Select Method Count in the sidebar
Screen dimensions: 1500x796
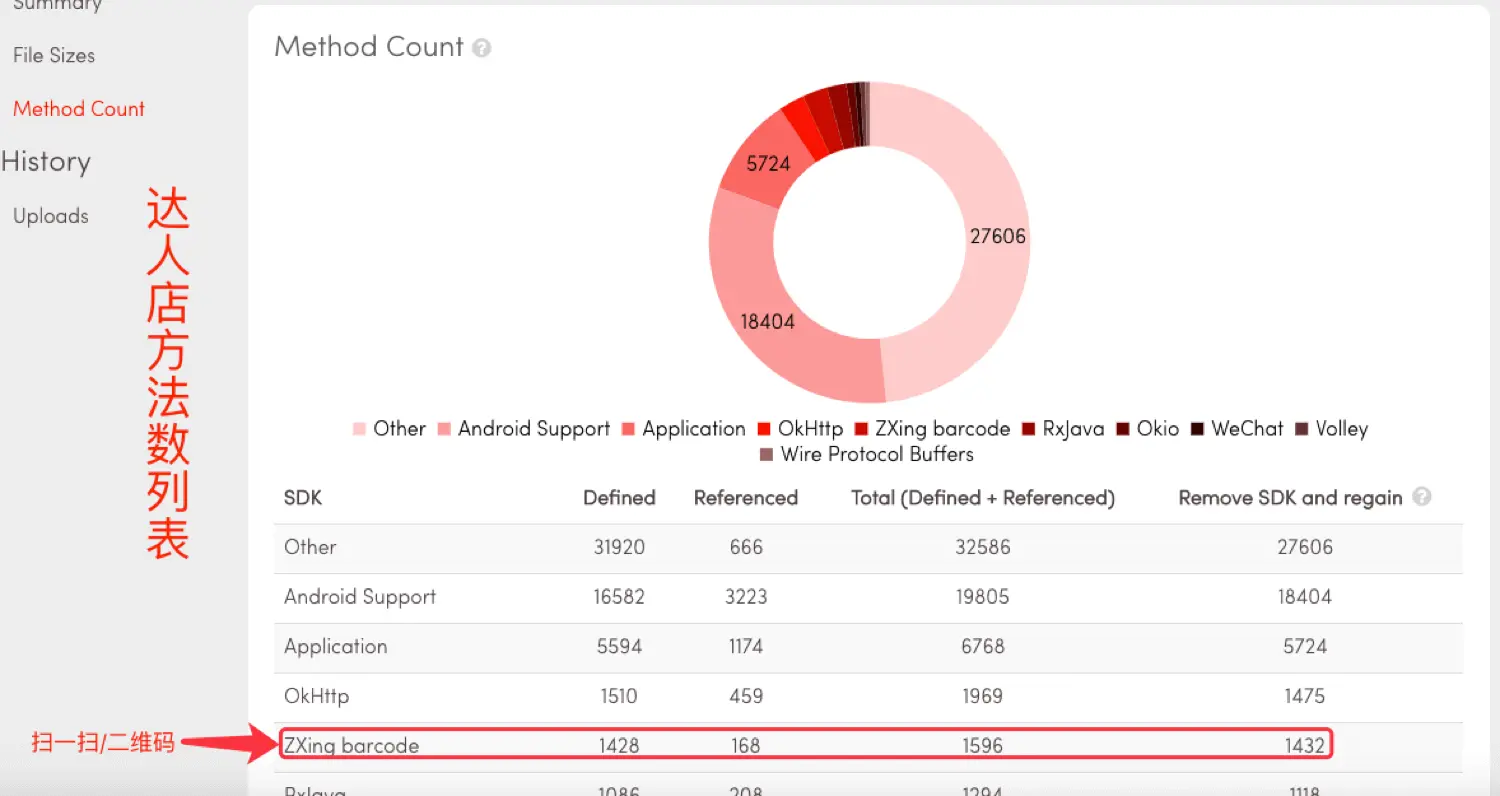(x=78, y=108)
